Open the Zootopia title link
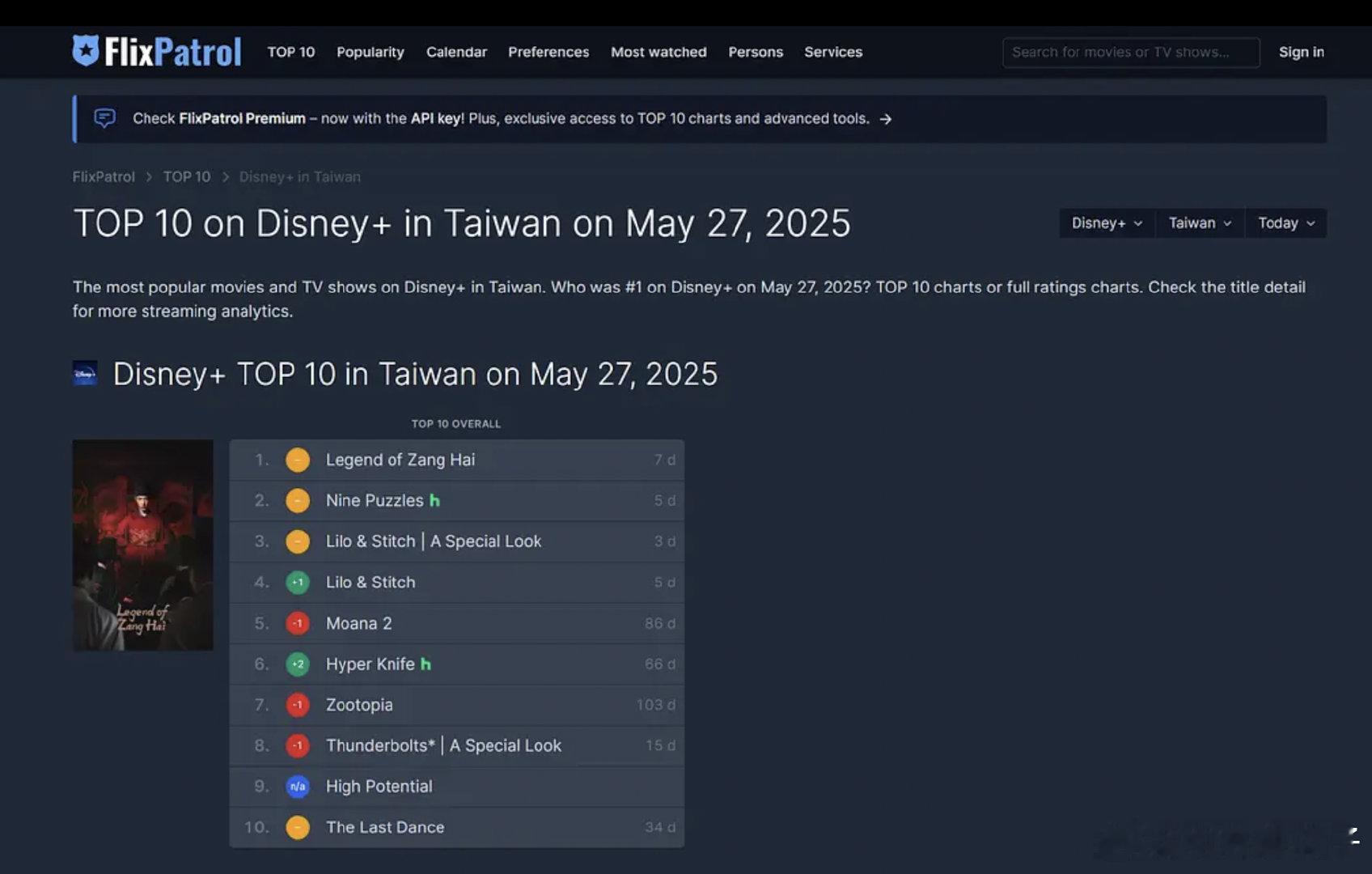 click(x=359, y=705)
